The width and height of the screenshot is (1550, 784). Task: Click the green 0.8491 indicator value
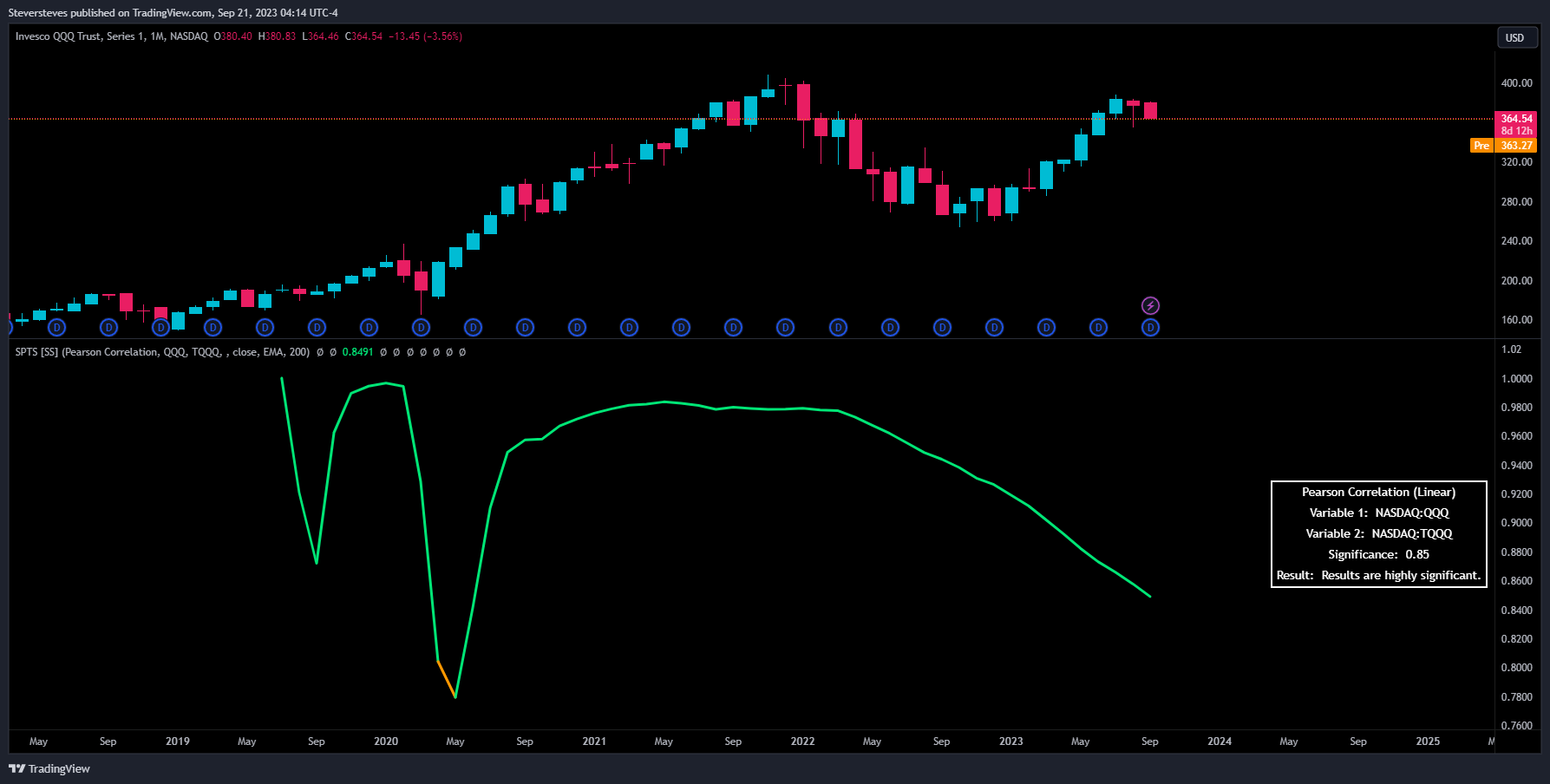(357, 352)
